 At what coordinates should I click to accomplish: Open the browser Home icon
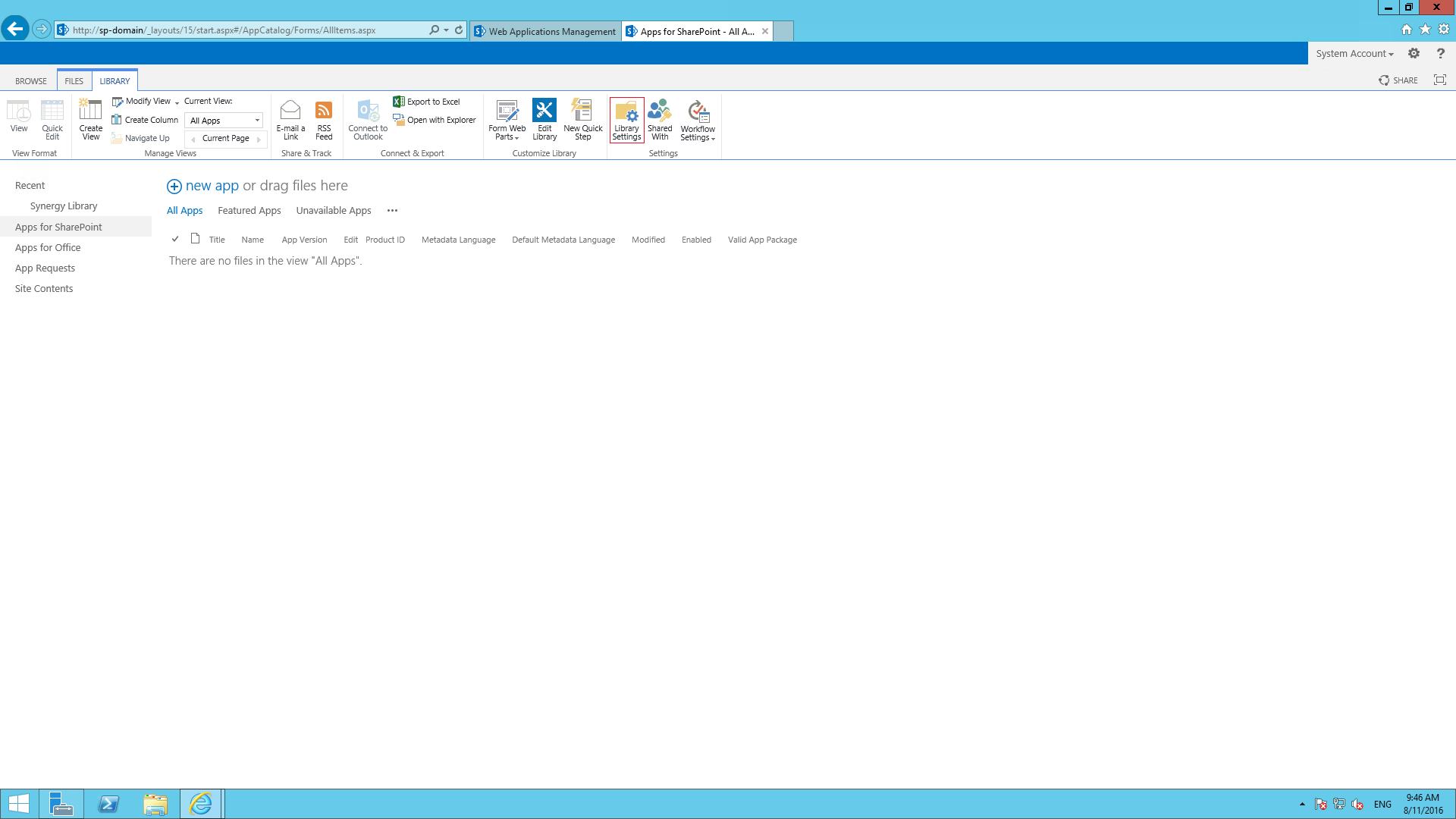click(x=1407, y=30)
